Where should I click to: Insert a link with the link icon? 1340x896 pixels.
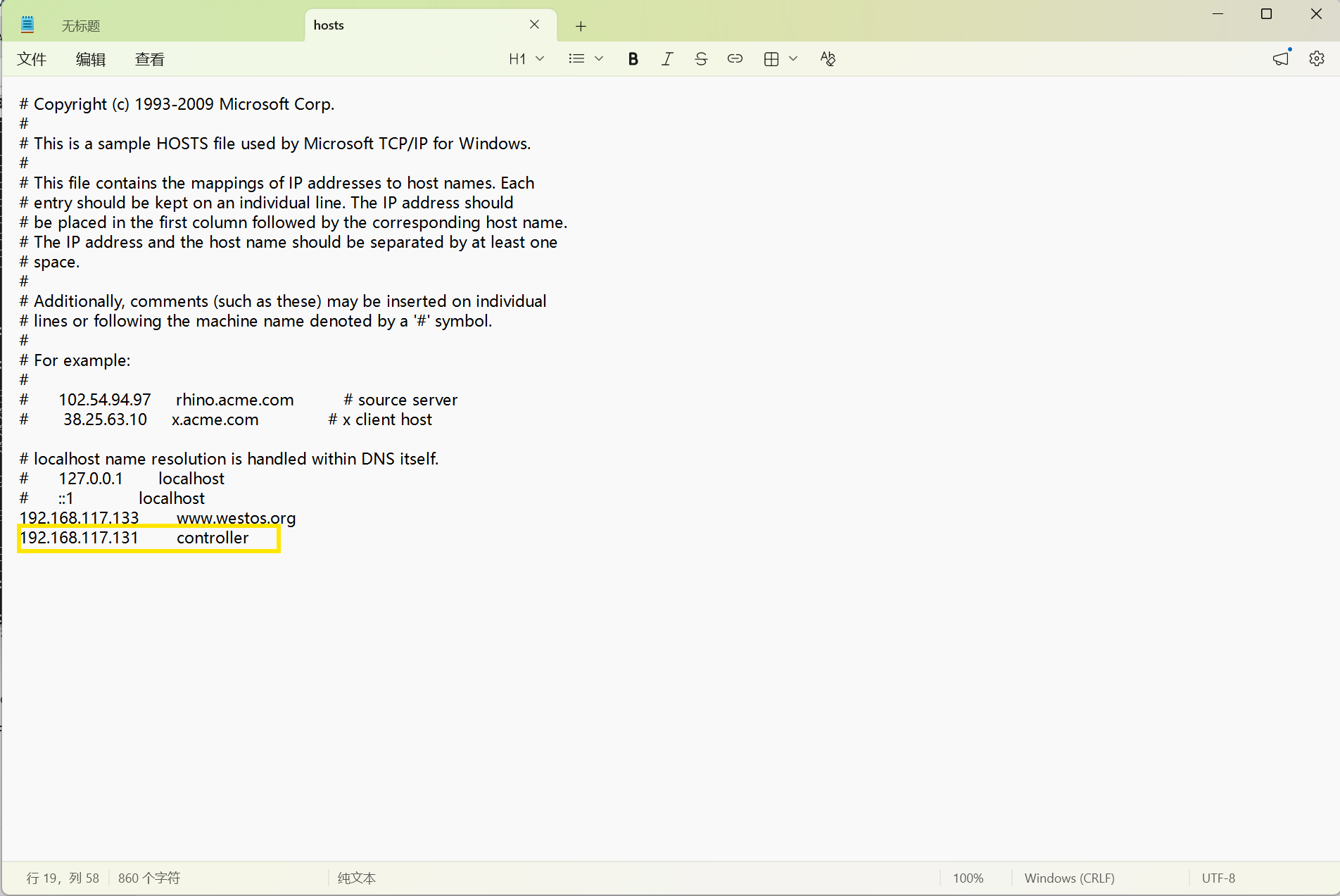(735, 59)
